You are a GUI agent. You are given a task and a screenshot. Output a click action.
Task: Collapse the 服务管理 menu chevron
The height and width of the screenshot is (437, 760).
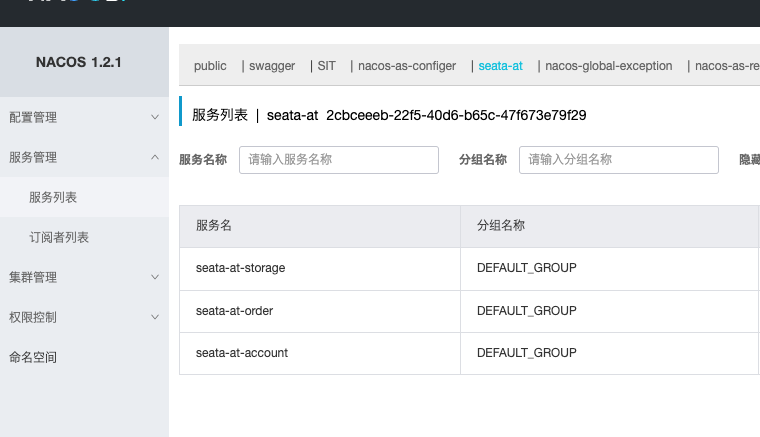[x=154, y=157]
